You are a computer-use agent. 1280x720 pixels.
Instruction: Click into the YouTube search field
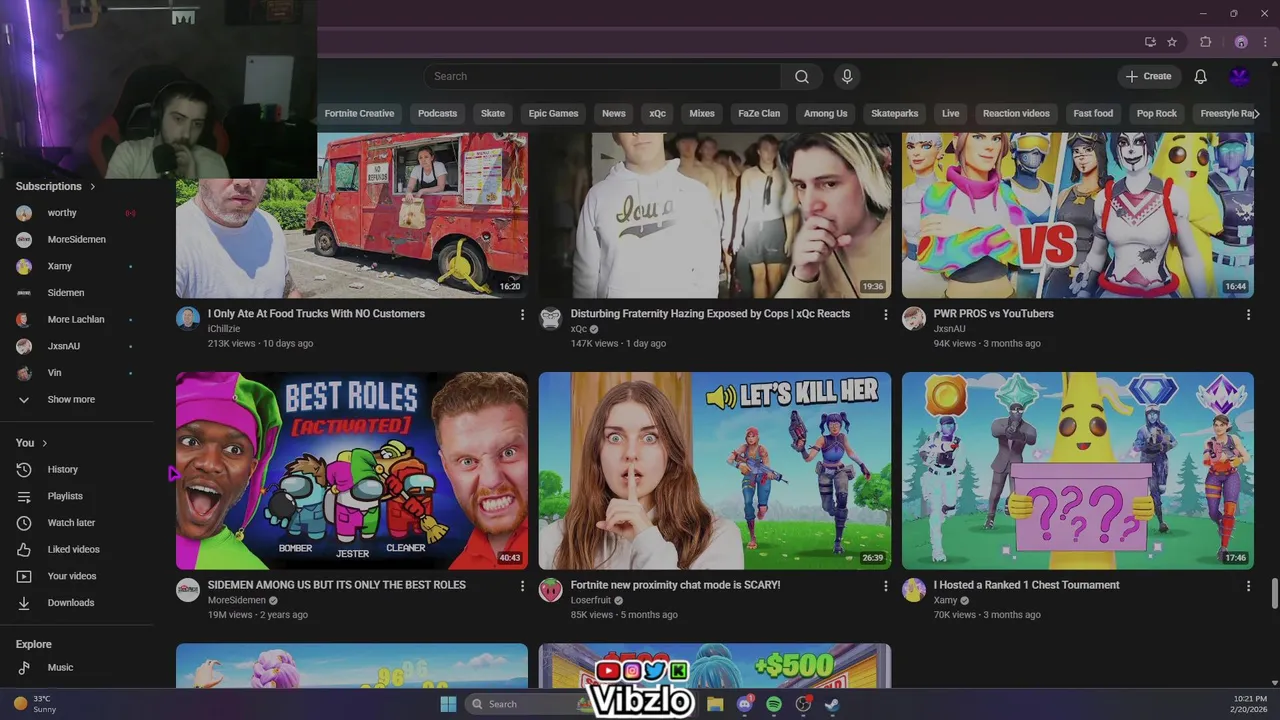tap(603, 76)
